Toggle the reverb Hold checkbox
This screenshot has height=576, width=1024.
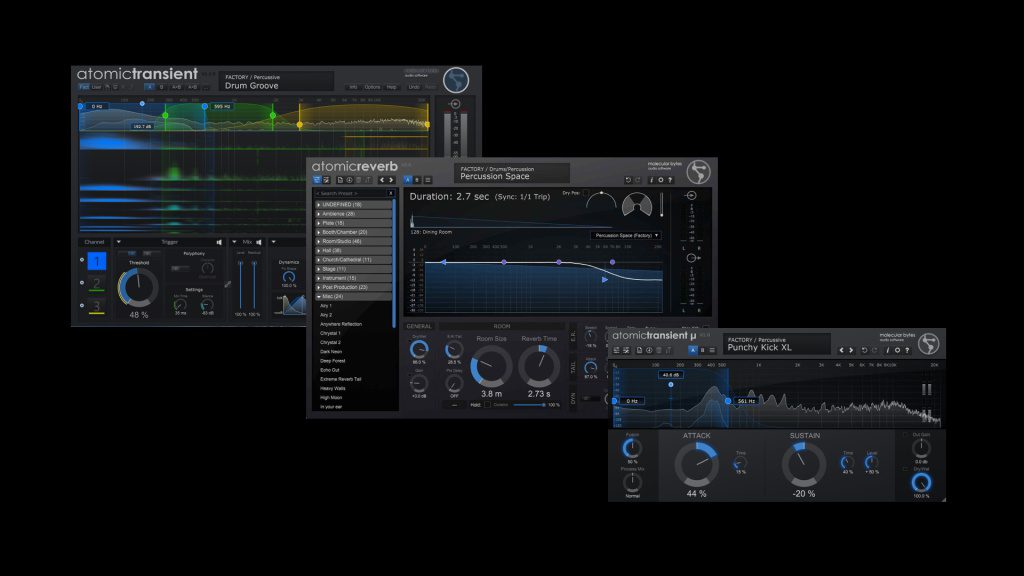coord(486,405)
